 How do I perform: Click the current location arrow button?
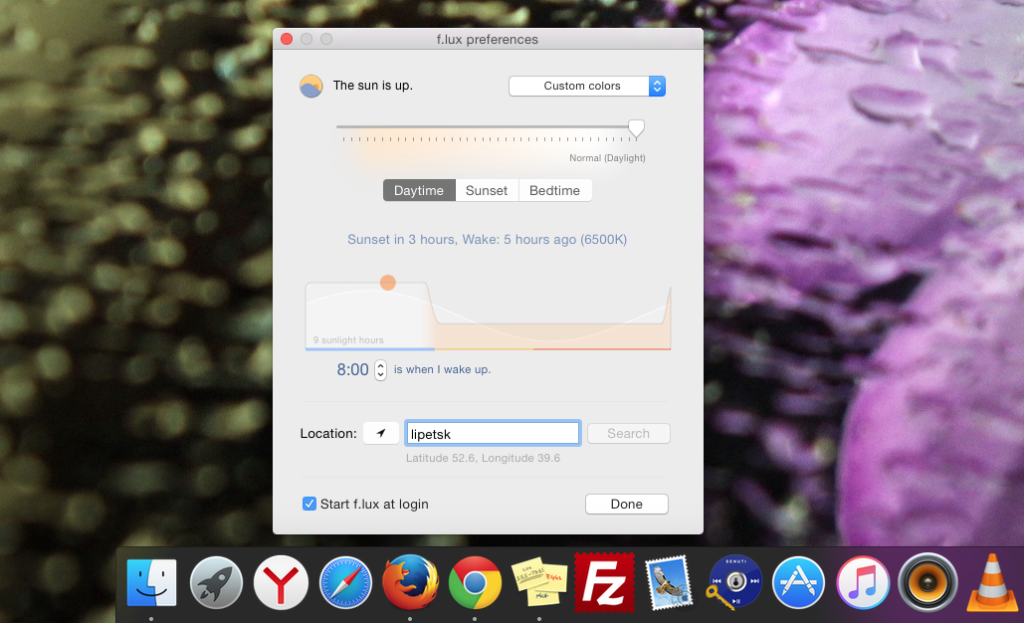pyautogui.click(x=381, y=433)
